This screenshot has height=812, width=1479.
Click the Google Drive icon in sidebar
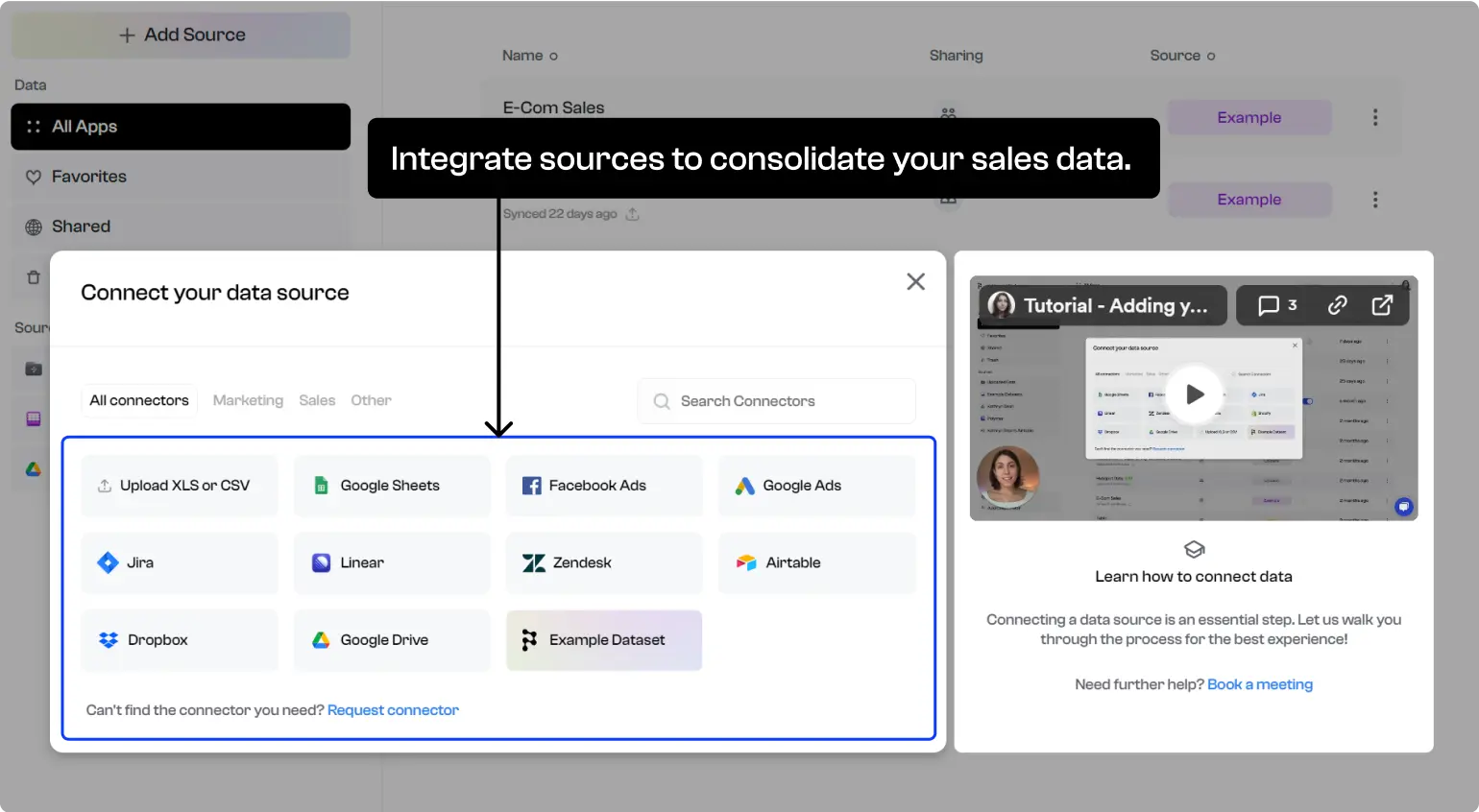(34, 469)
